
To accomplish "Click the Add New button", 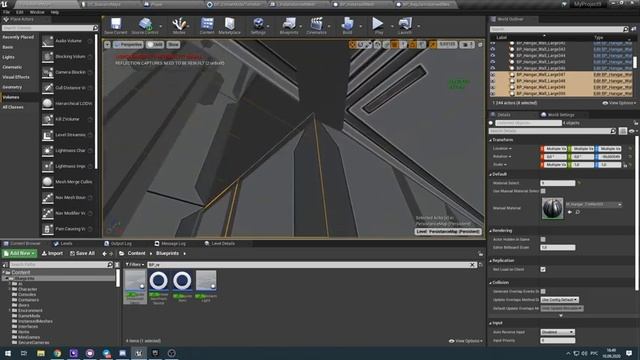I will tap(19, 253).
